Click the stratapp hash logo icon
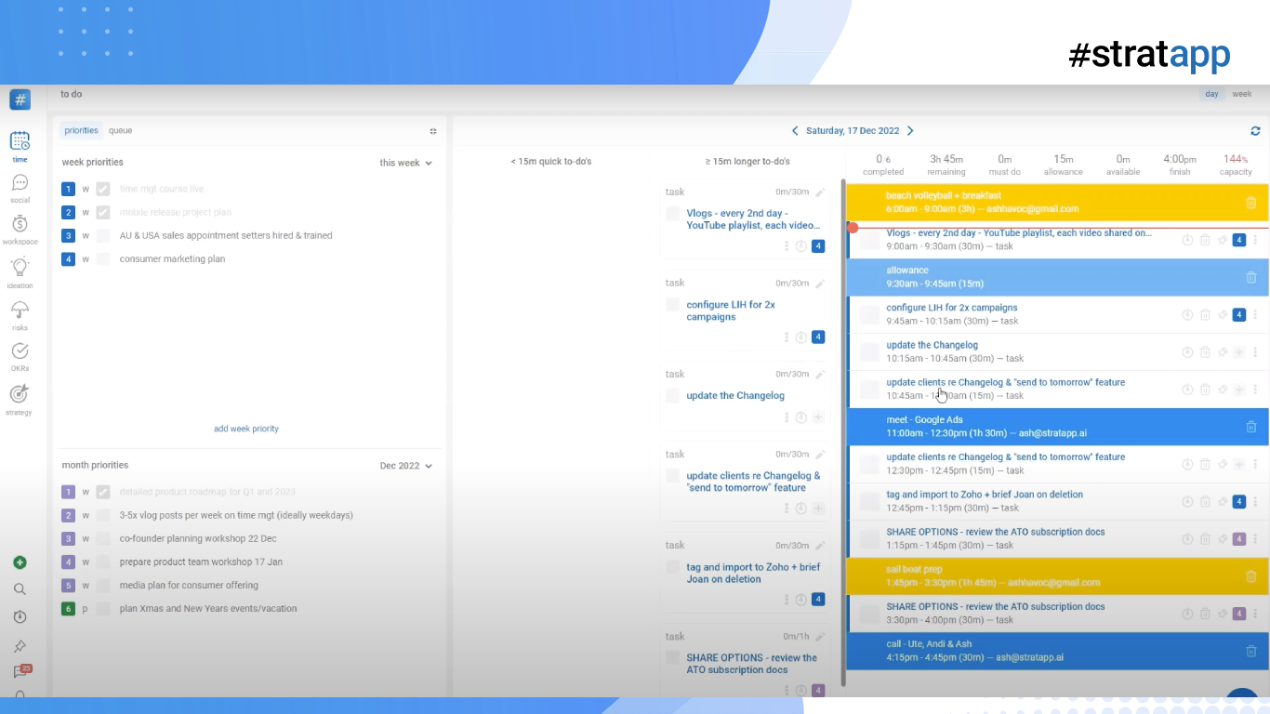This screenshot has width=1270, height=714. pyautogui.click(x=20, y=99)
